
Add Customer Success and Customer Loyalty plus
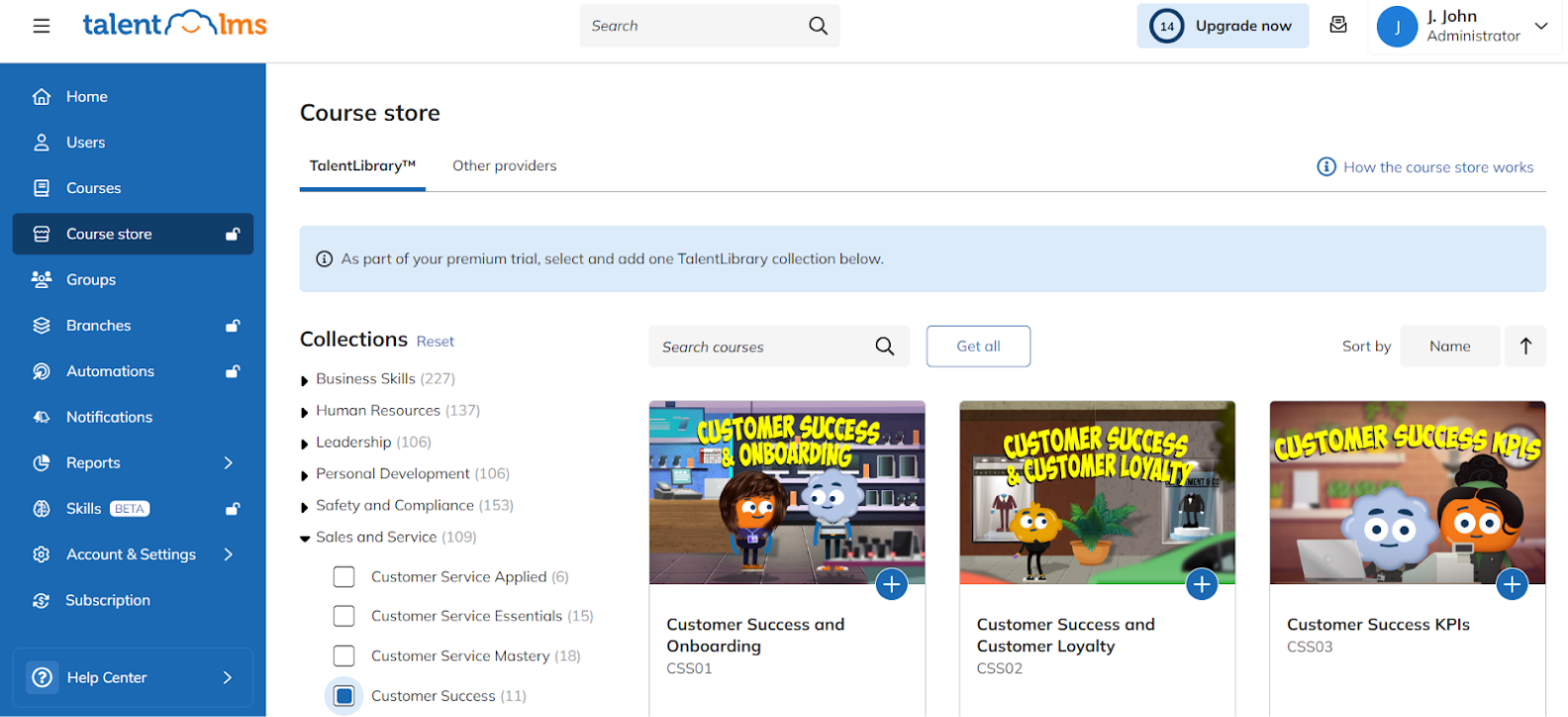click(1202, 584)
